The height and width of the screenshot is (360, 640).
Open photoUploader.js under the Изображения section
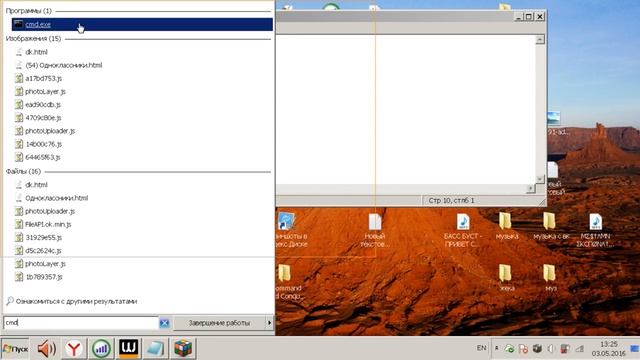click(x=50, y=131)
